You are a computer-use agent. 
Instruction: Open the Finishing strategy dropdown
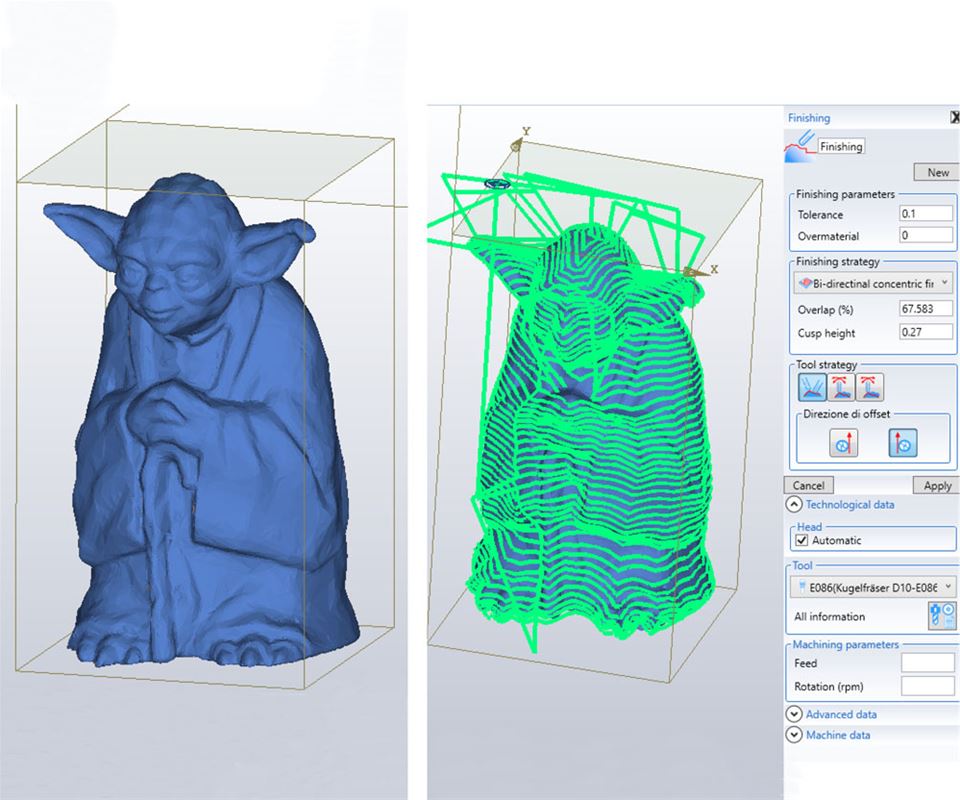(x=873, y=283)
